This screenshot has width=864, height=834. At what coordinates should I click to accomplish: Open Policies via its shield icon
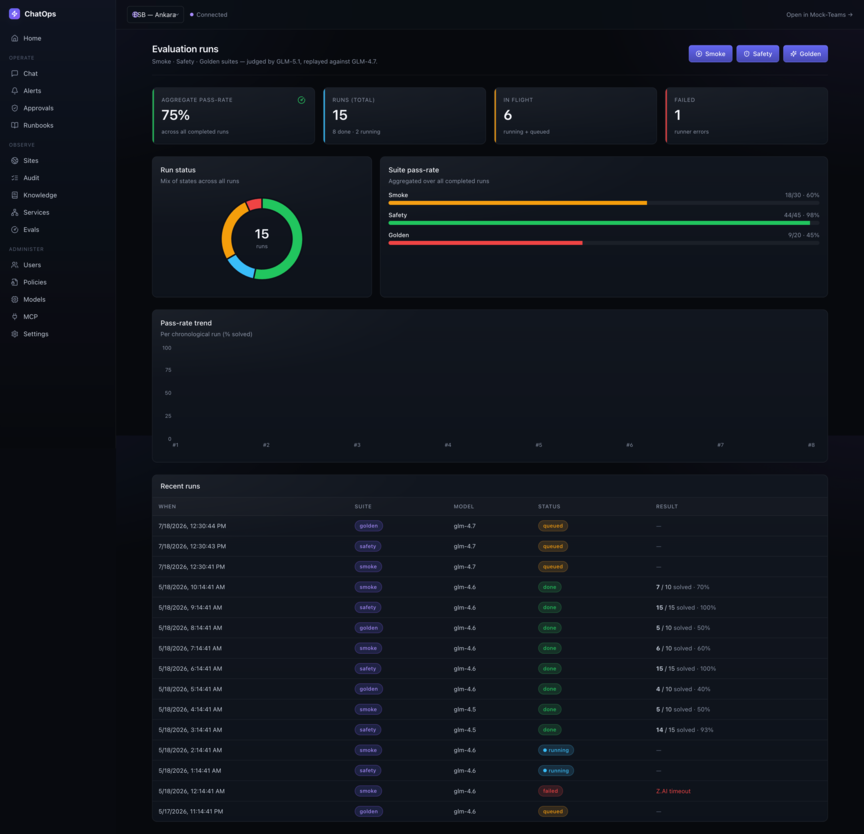tap(15, 282)
